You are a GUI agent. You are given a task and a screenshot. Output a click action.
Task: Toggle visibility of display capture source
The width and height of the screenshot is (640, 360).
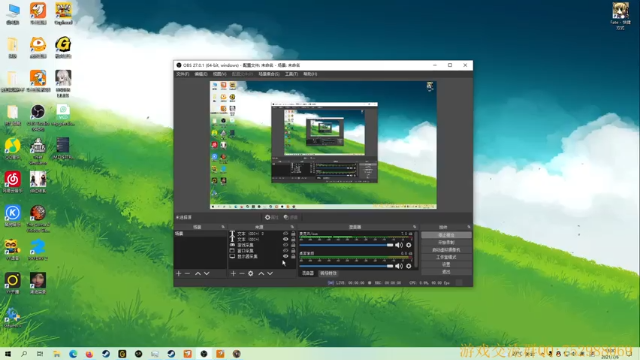tap(285, 256)
